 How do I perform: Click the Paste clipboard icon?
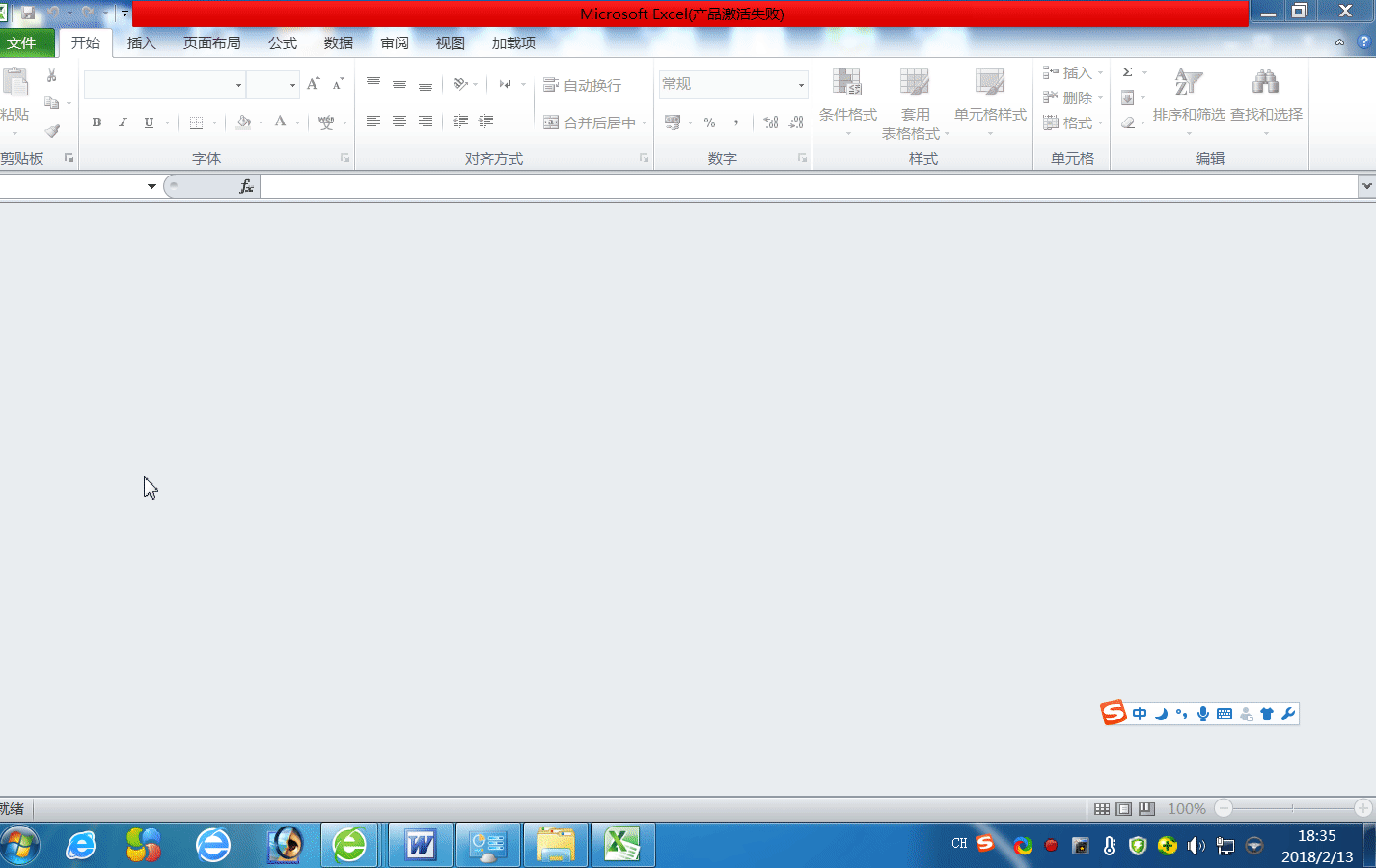click(x=14, y=83)
